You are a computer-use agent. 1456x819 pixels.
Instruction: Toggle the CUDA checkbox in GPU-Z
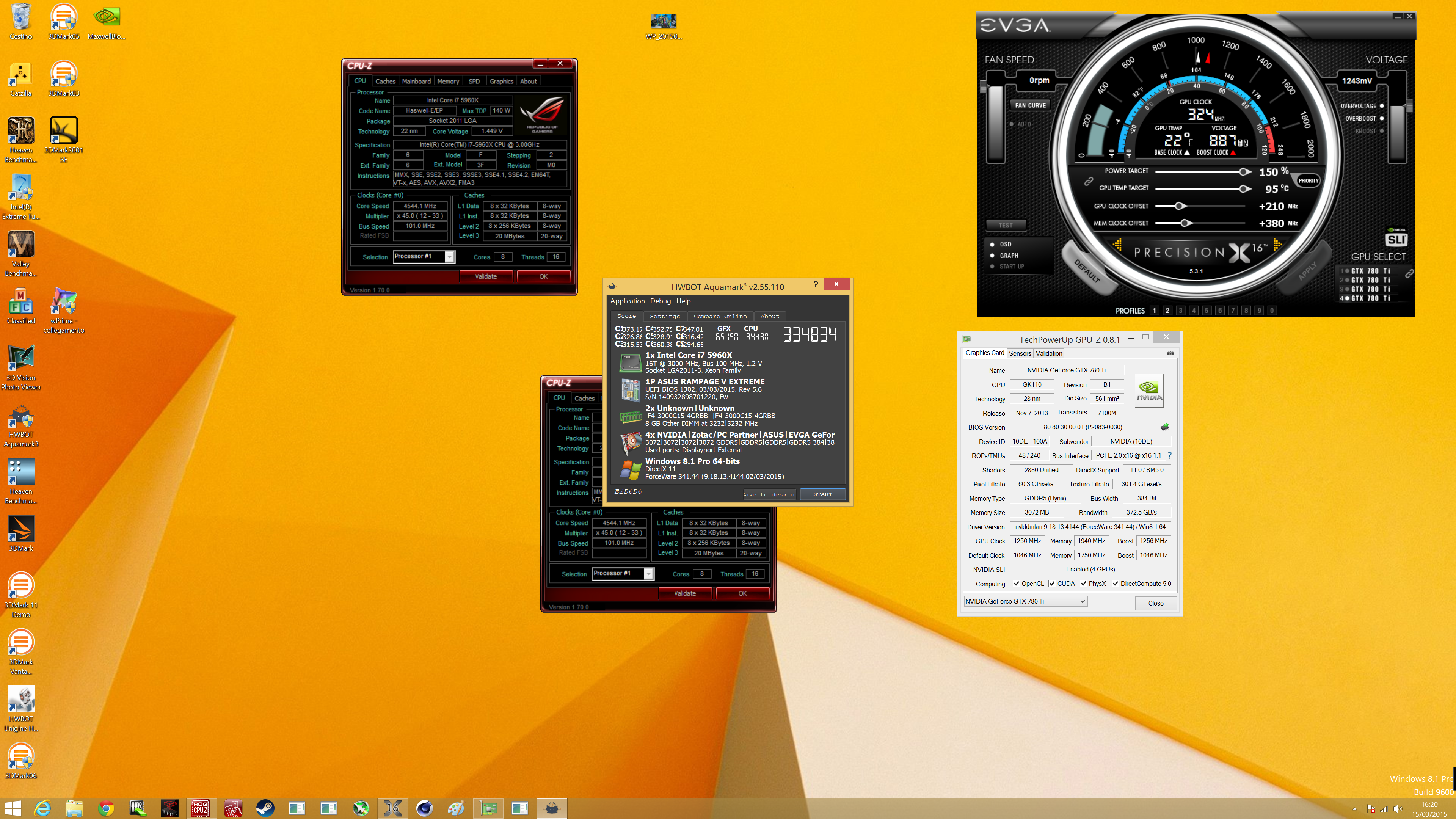[x=1052, y=584]
